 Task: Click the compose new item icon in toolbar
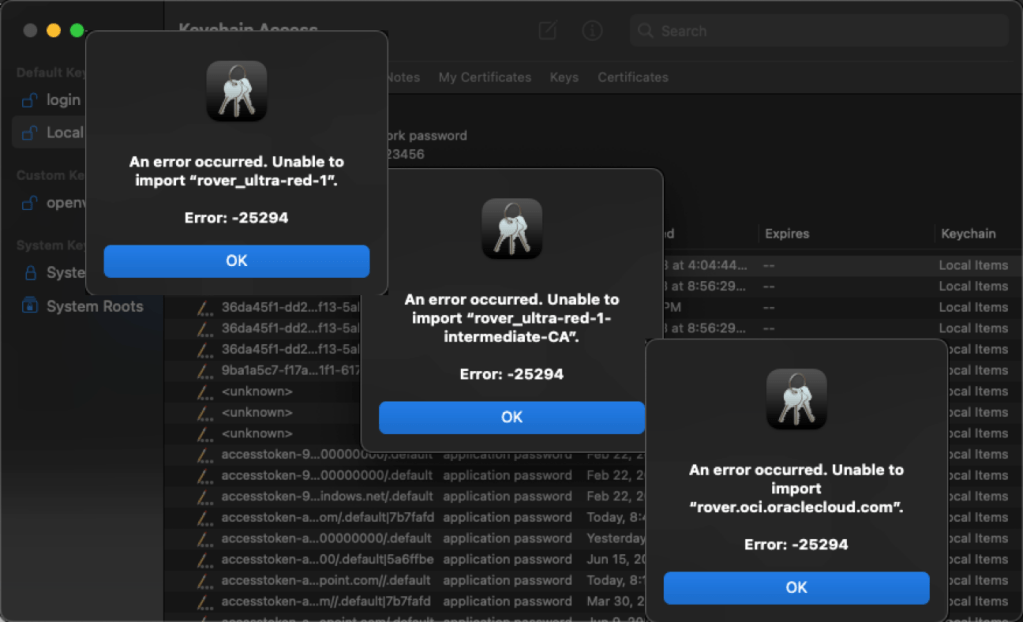pos(547,31)
